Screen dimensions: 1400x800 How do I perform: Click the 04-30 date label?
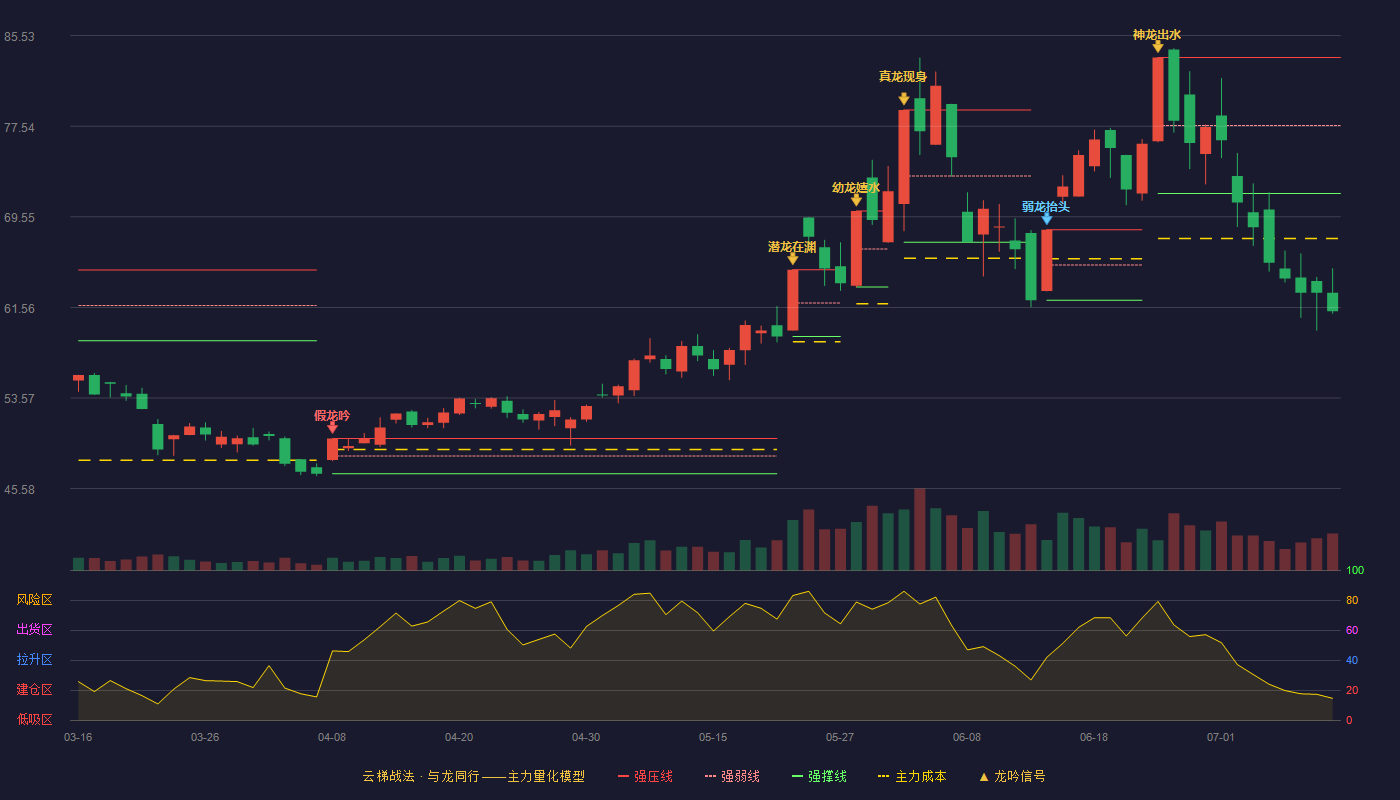tap(586, 737)
